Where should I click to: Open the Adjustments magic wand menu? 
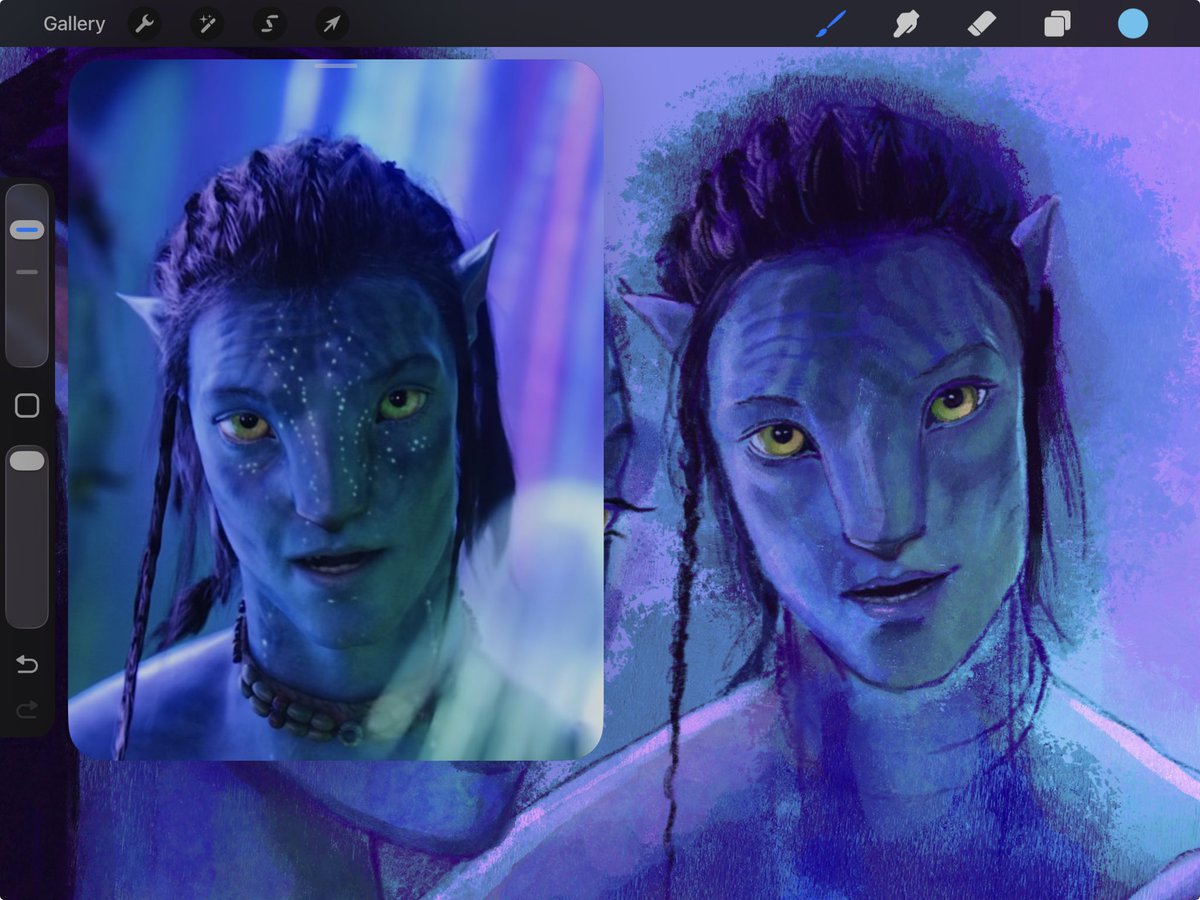pos(207,24)
